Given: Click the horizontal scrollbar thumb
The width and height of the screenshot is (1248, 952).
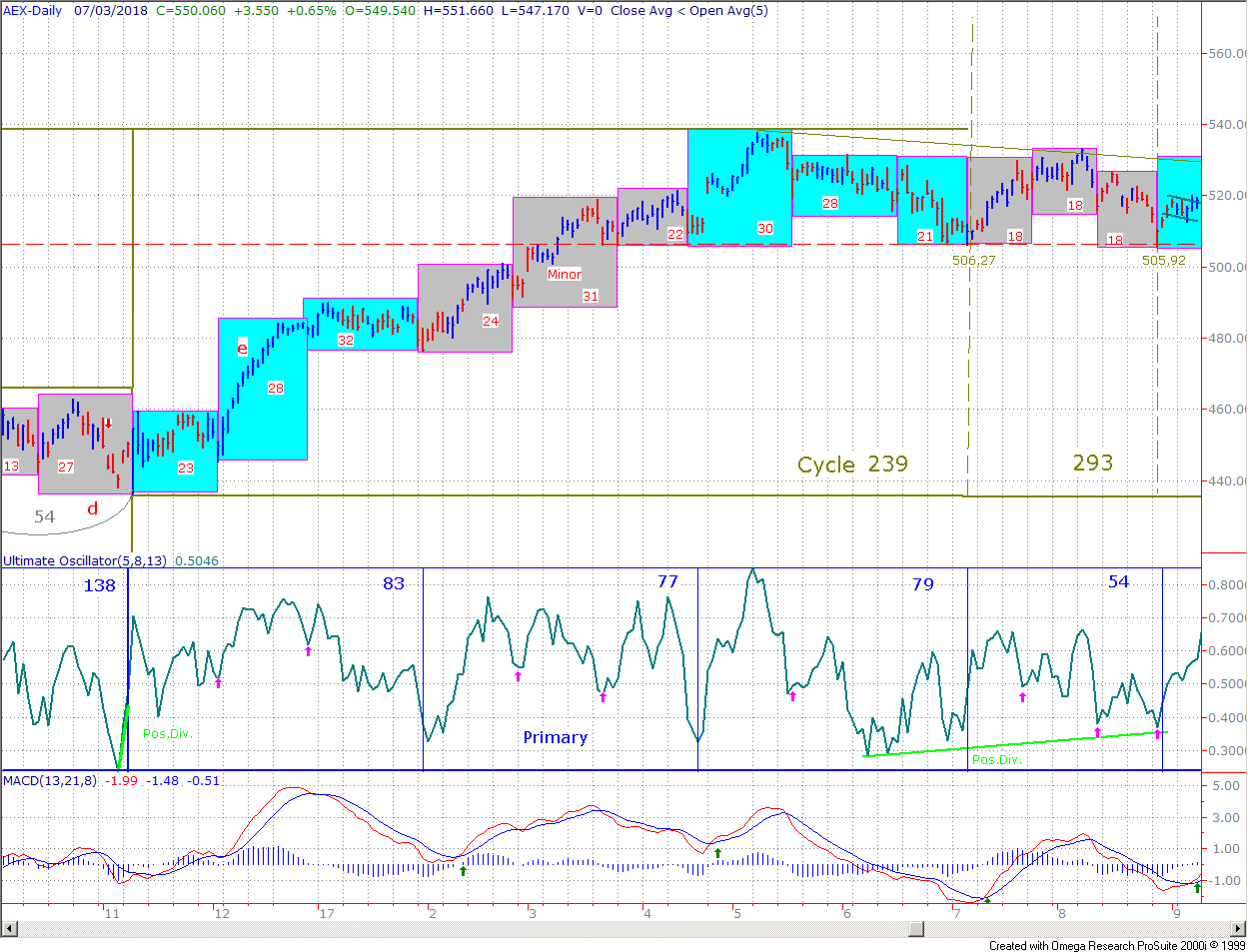Looking at the screenshot, I should (x=915, y=929).
